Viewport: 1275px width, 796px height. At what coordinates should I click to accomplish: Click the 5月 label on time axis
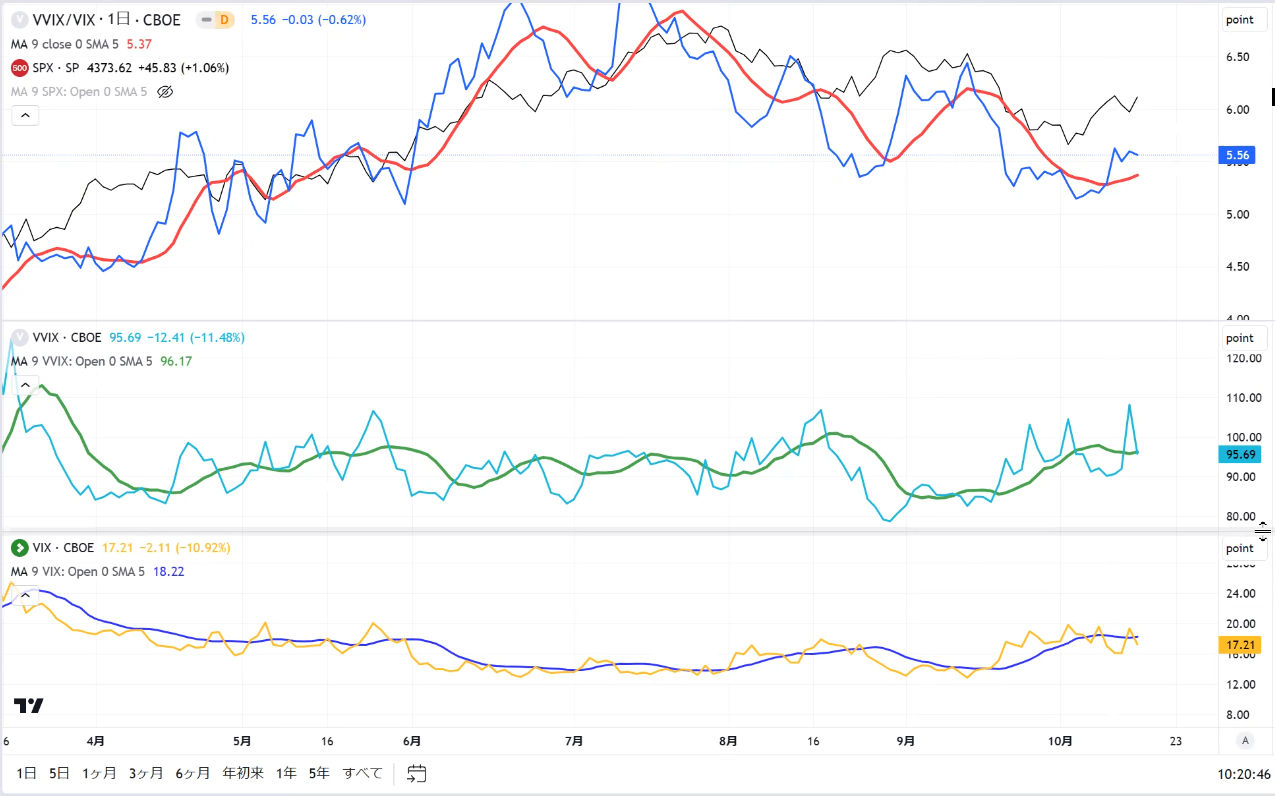(x=241, y=741)
